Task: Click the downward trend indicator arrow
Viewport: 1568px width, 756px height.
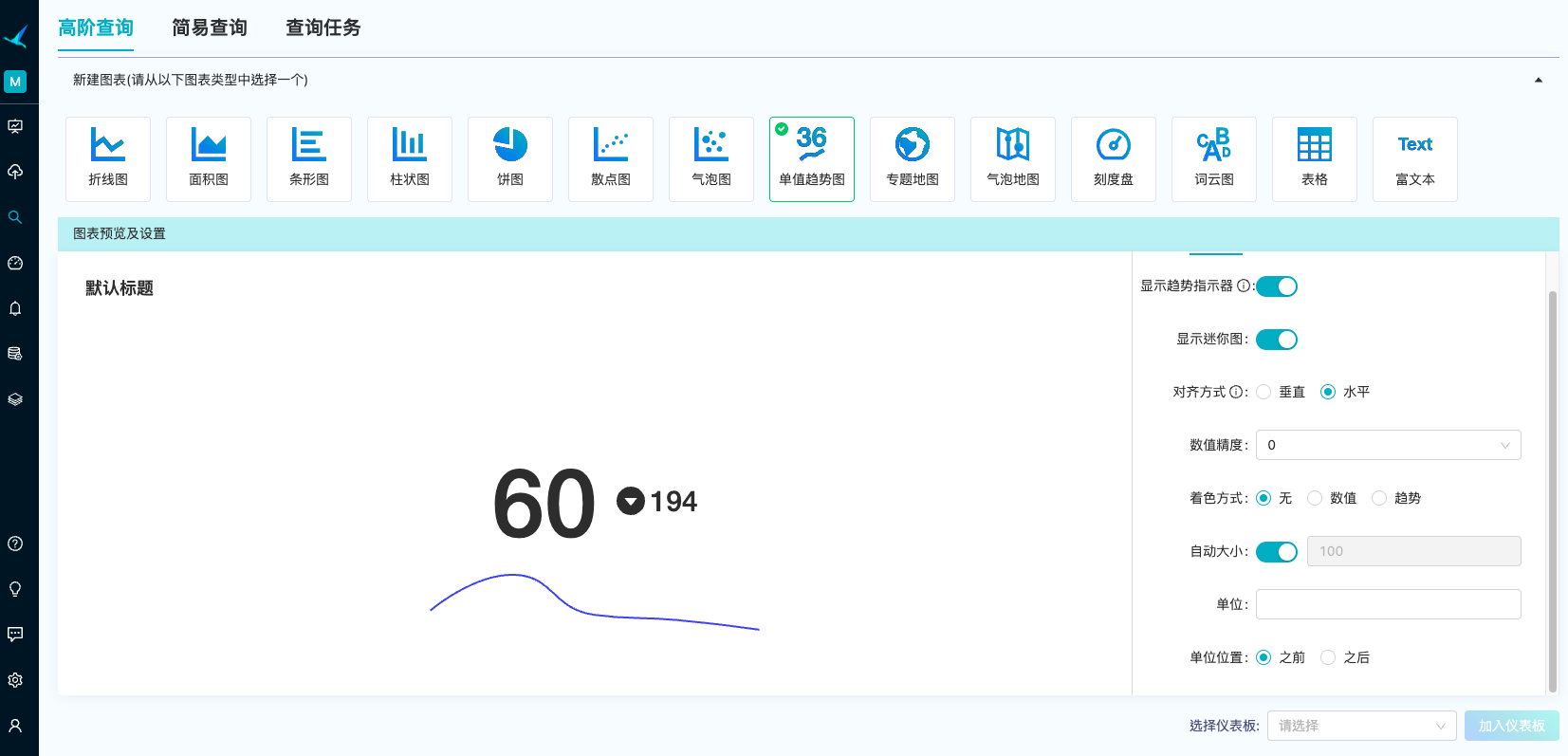Action: pos(631,501)
